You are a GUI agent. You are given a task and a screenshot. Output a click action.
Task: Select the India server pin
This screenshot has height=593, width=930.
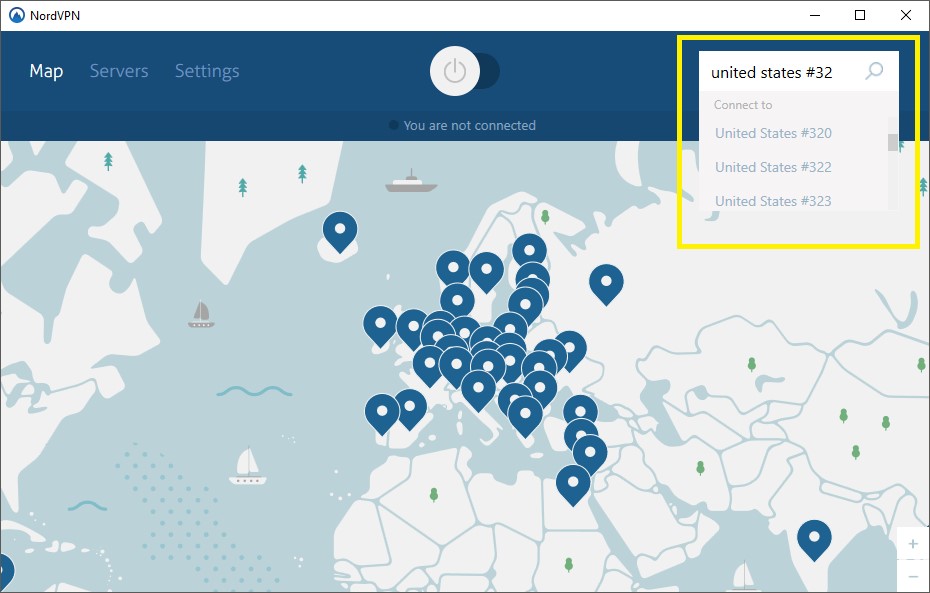tap(814, 540)
